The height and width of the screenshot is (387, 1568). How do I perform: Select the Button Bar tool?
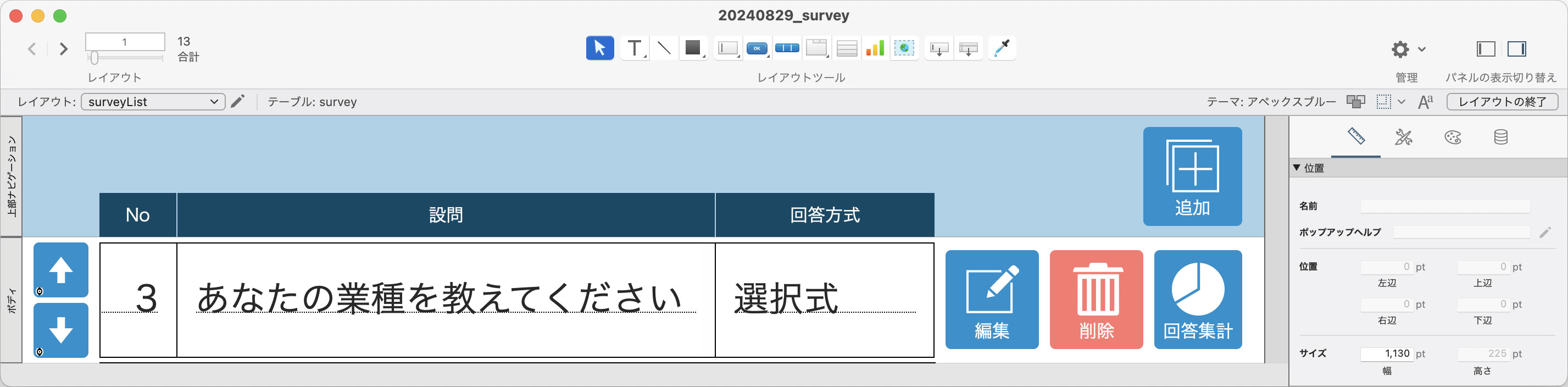[x=787, y=48]
